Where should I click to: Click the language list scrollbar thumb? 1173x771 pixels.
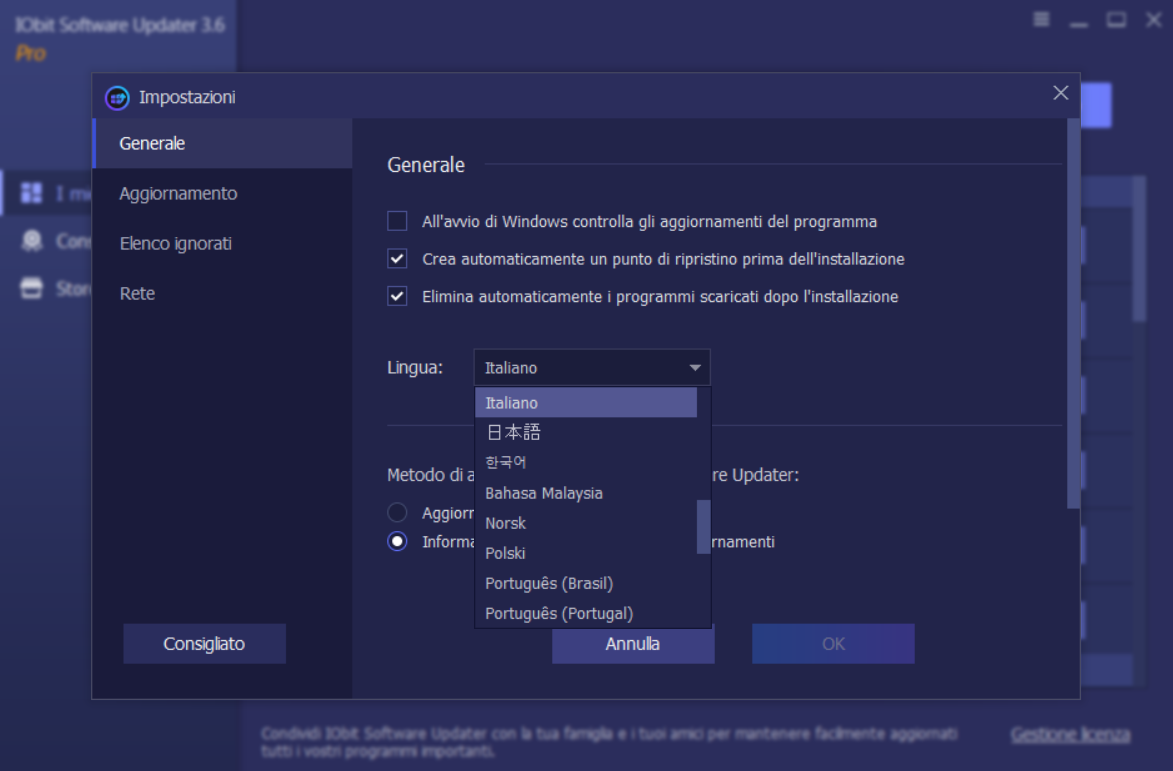703,526
